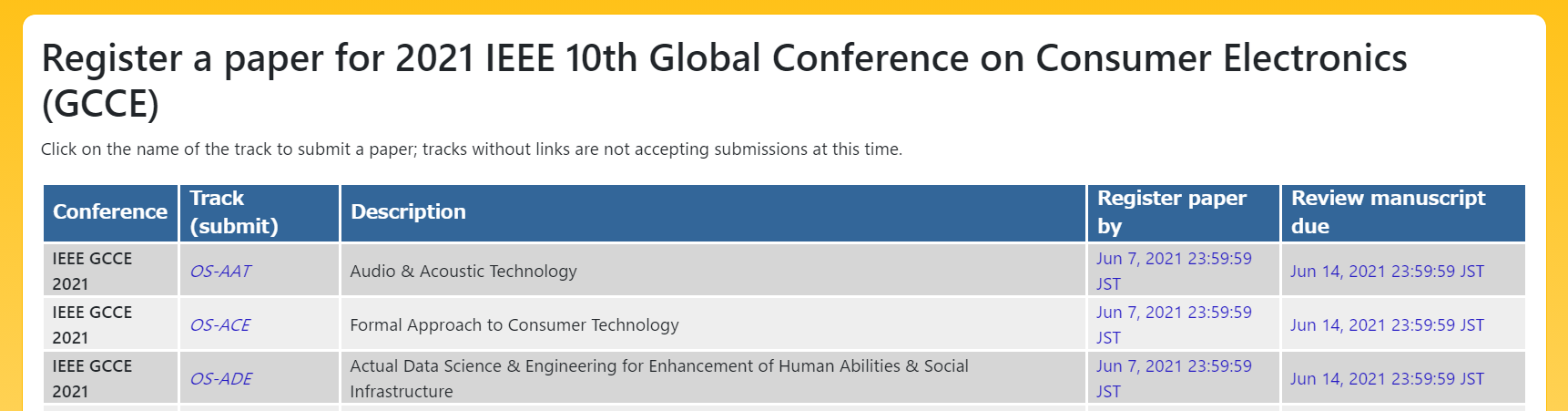Click Jun 7 register deadline for OS-ACE
Screen dimensions: 1568x411
click(x=1174, y=324)
